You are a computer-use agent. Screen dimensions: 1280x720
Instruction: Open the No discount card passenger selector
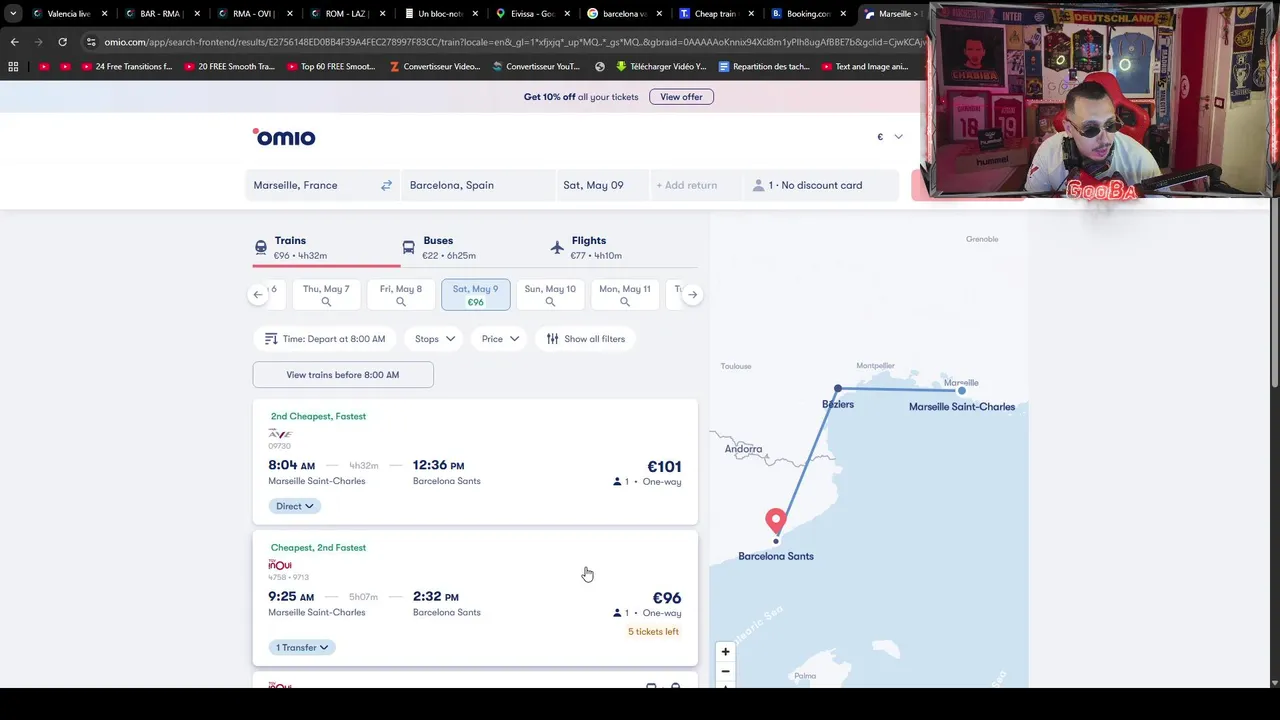[x=822, y=185]
